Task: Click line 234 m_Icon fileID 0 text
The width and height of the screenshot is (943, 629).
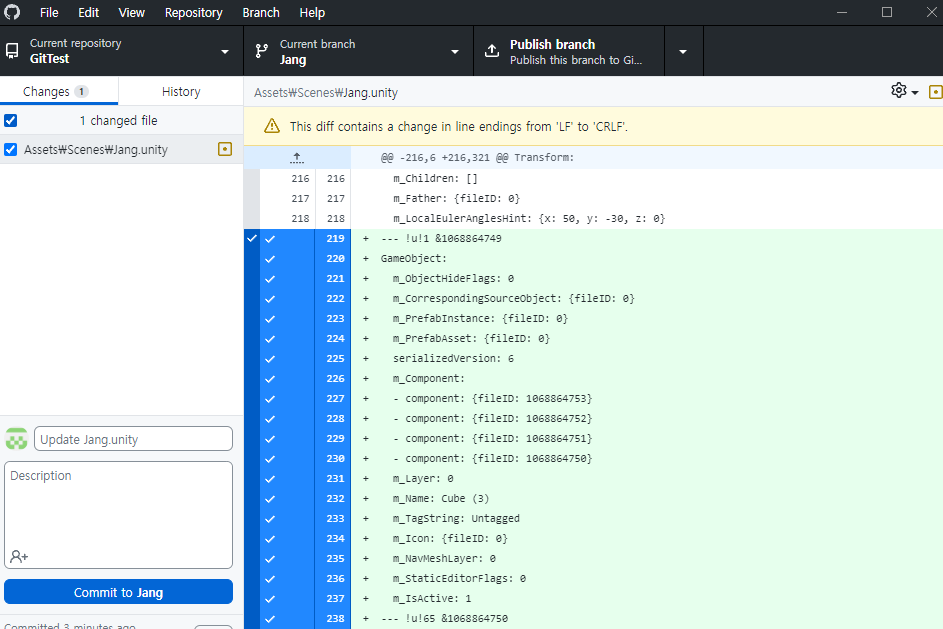Action: click(x=450, y=538)
